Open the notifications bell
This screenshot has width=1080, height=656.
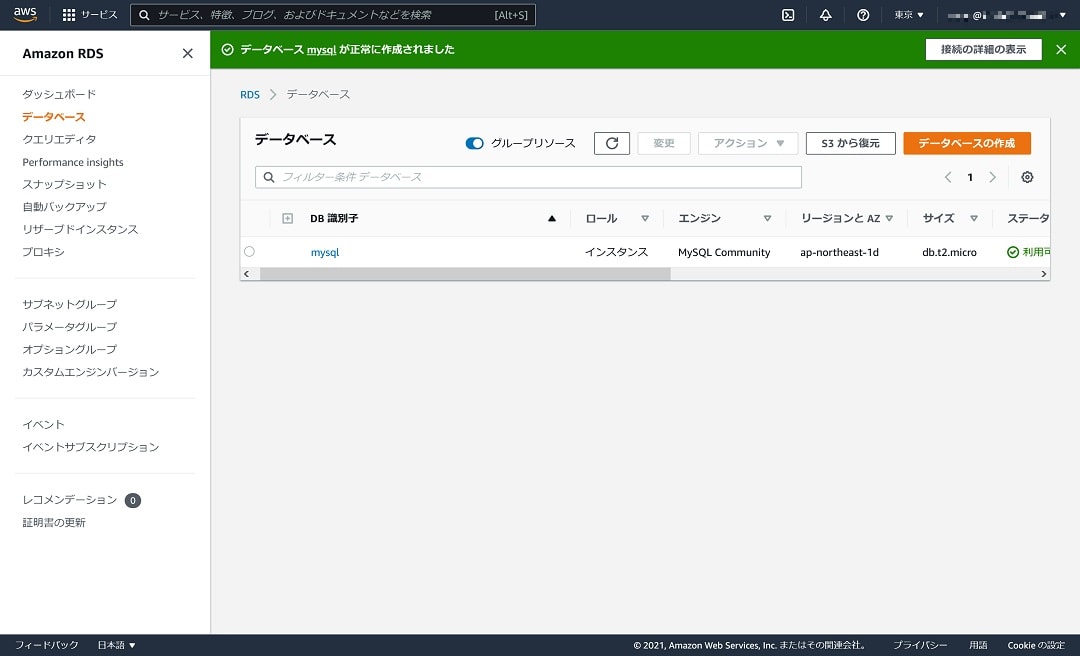click(x=826, y=14)
